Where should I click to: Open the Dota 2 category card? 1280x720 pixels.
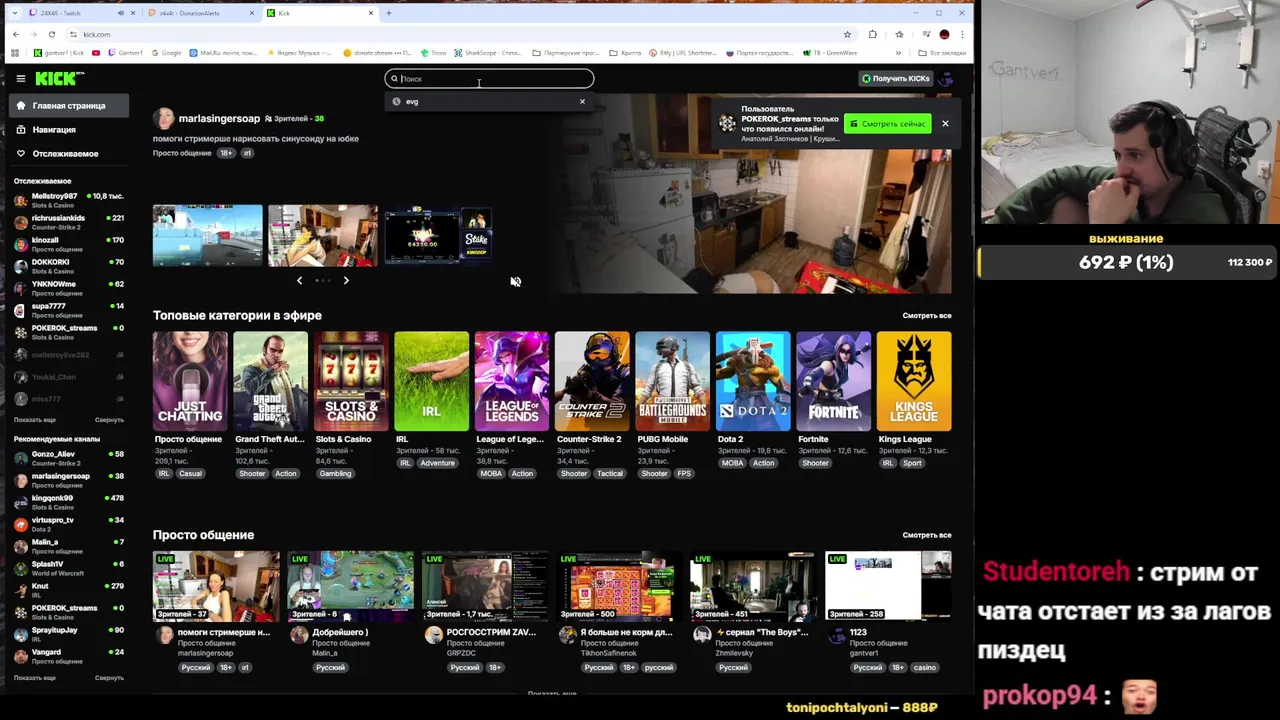tap(753, 381)
